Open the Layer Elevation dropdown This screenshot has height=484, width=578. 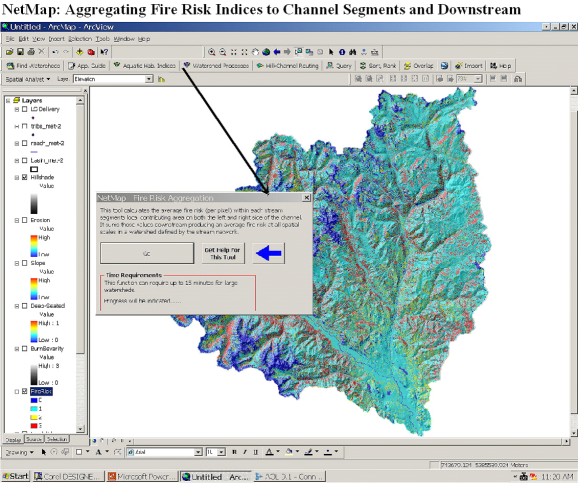click(x=149, y=79)
